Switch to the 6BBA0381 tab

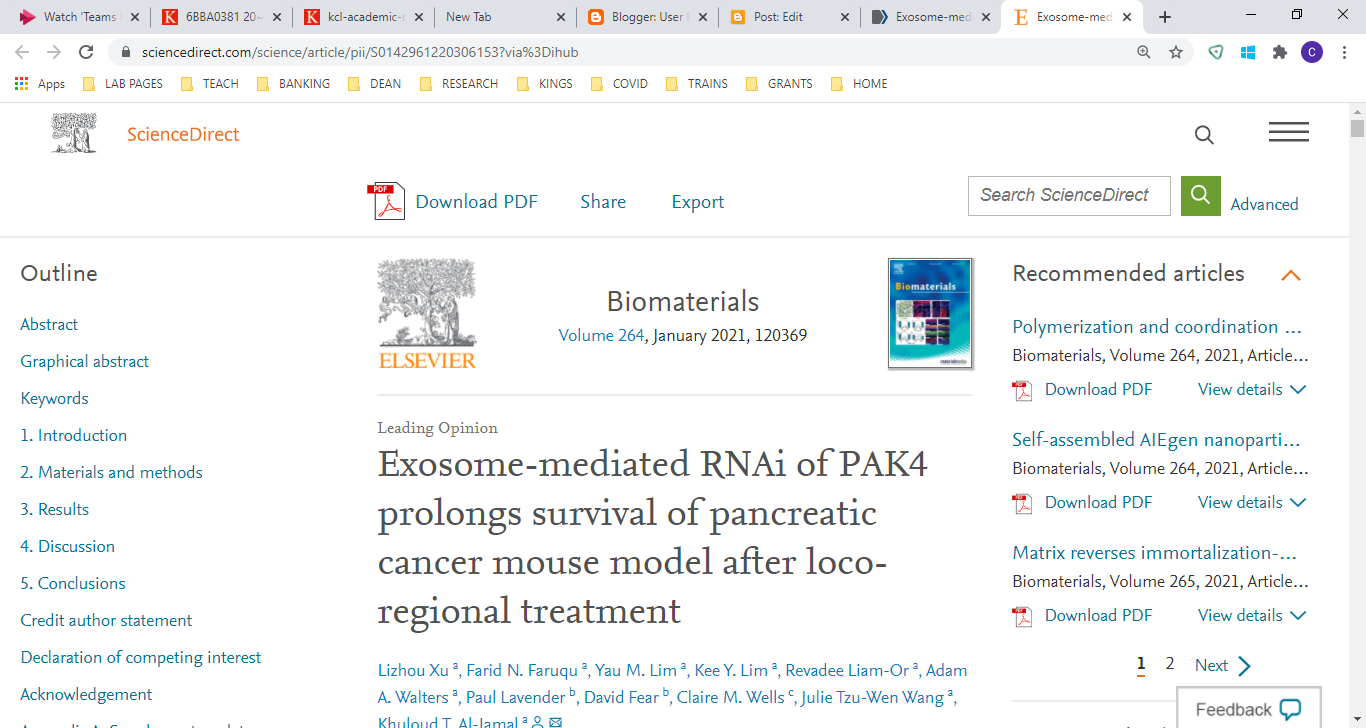pos(222,17)
